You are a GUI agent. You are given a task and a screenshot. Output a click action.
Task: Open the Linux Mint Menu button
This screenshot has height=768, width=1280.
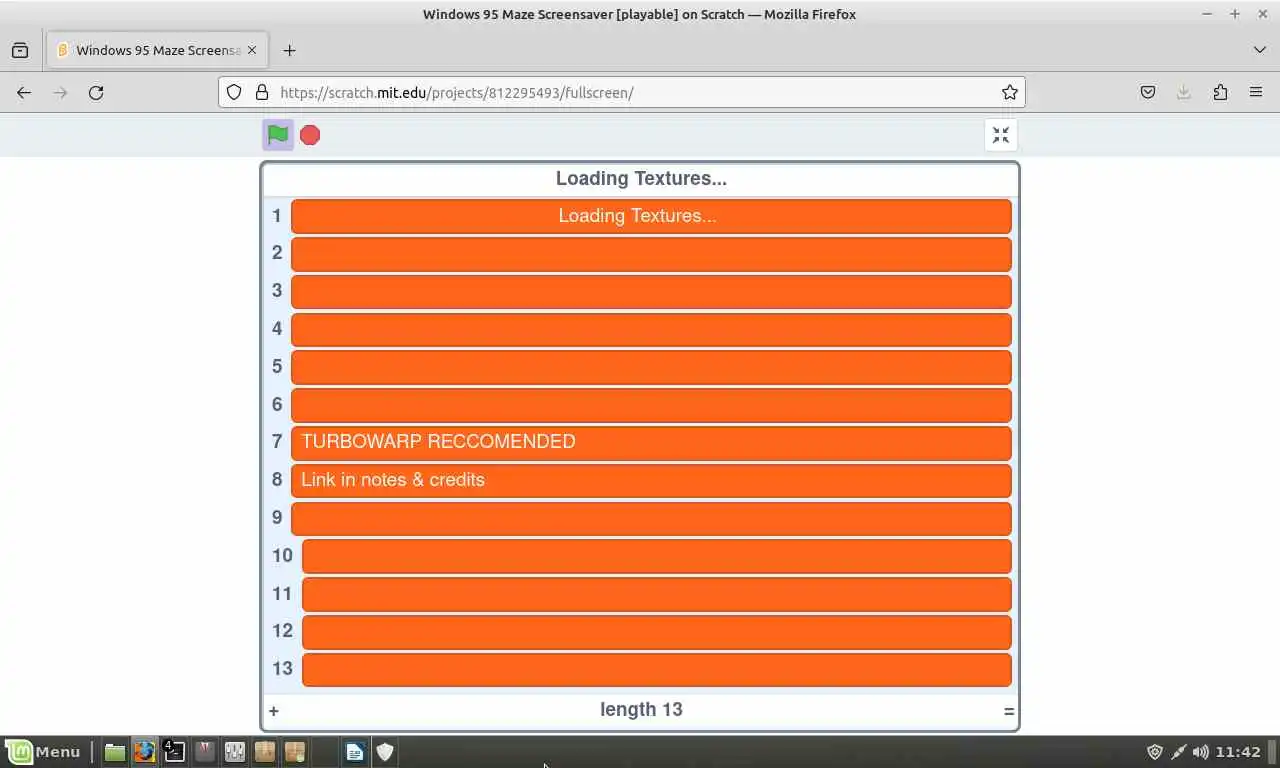pos(43,751)
